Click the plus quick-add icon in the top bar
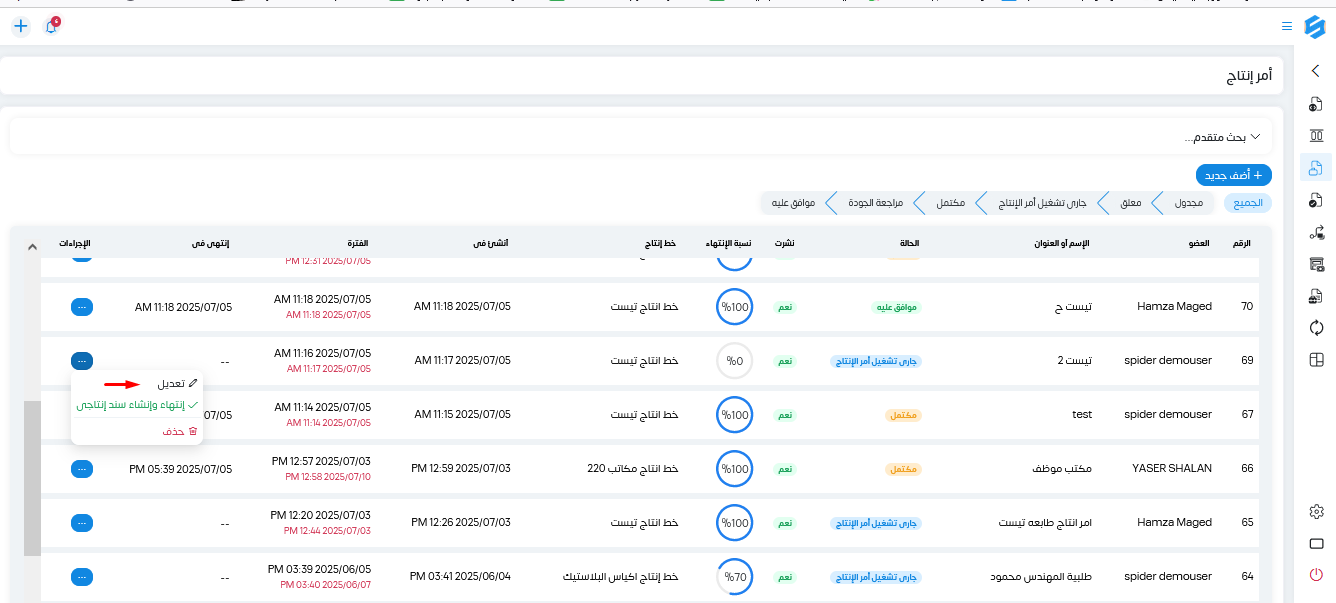Screen dimensions: 1336x603 click(x=21, y=26)
